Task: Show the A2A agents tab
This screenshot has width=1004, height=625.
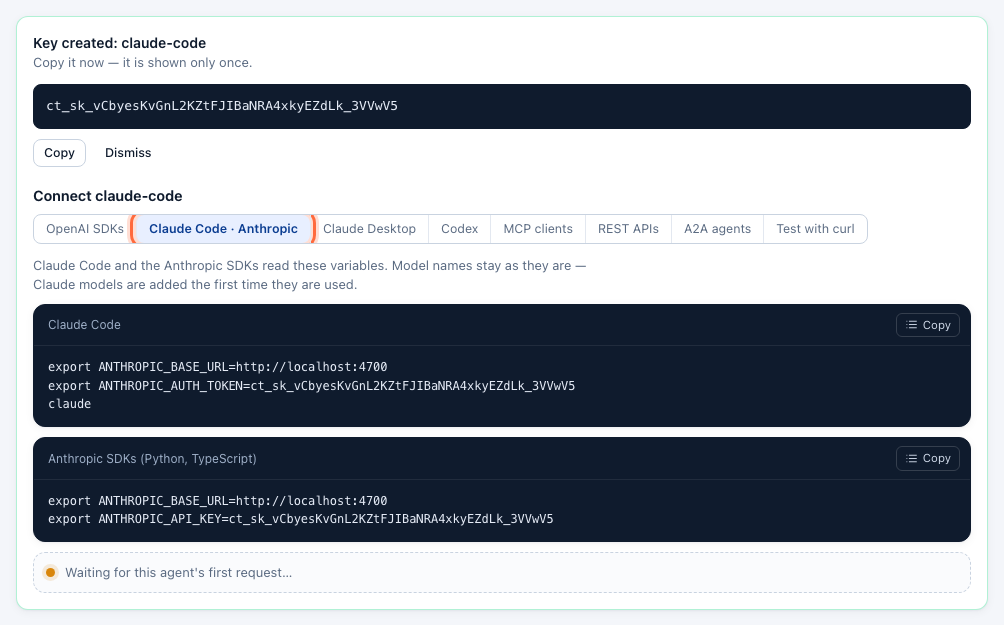Action: [717, 229]
